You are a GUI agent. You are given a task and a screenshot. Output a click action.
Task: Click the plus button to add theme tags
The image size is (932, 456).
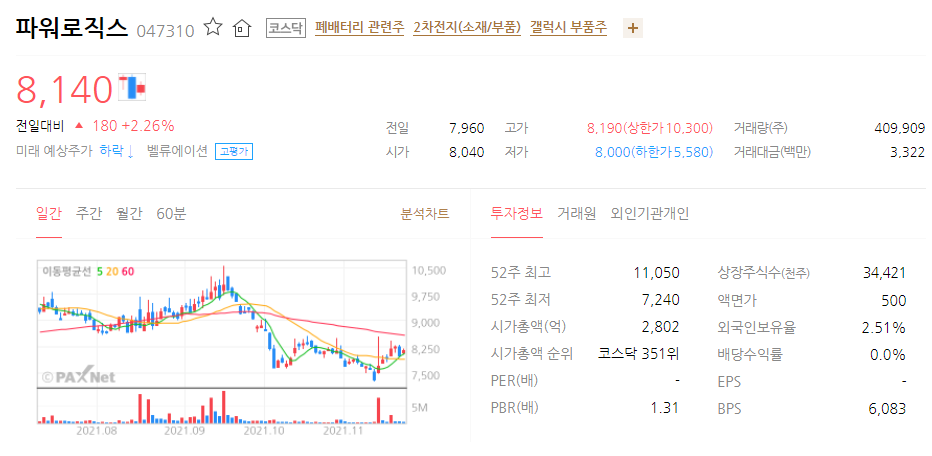click(x=632, y=28)
